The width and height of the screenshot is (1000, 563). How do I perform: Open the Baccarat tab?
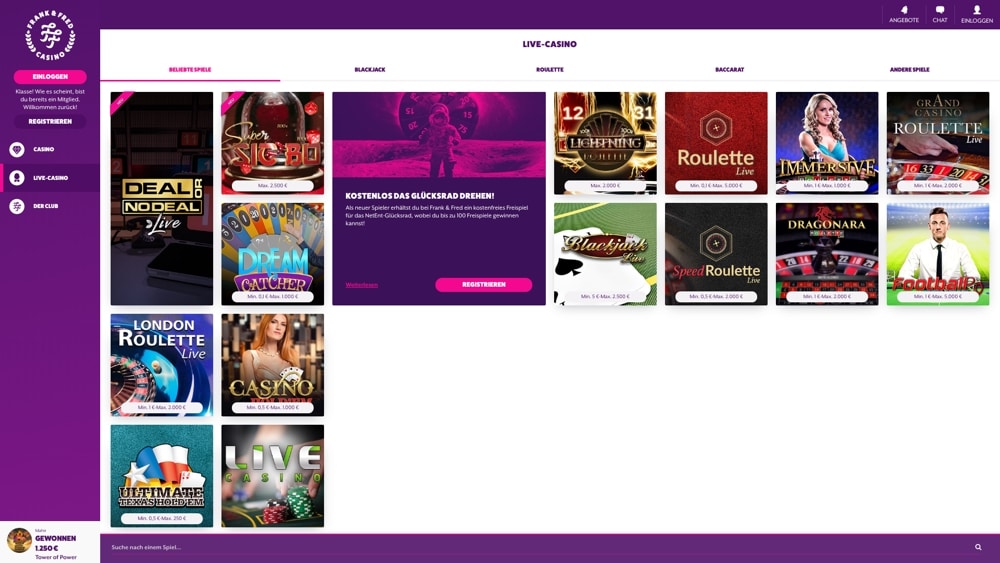click(730, 69)
